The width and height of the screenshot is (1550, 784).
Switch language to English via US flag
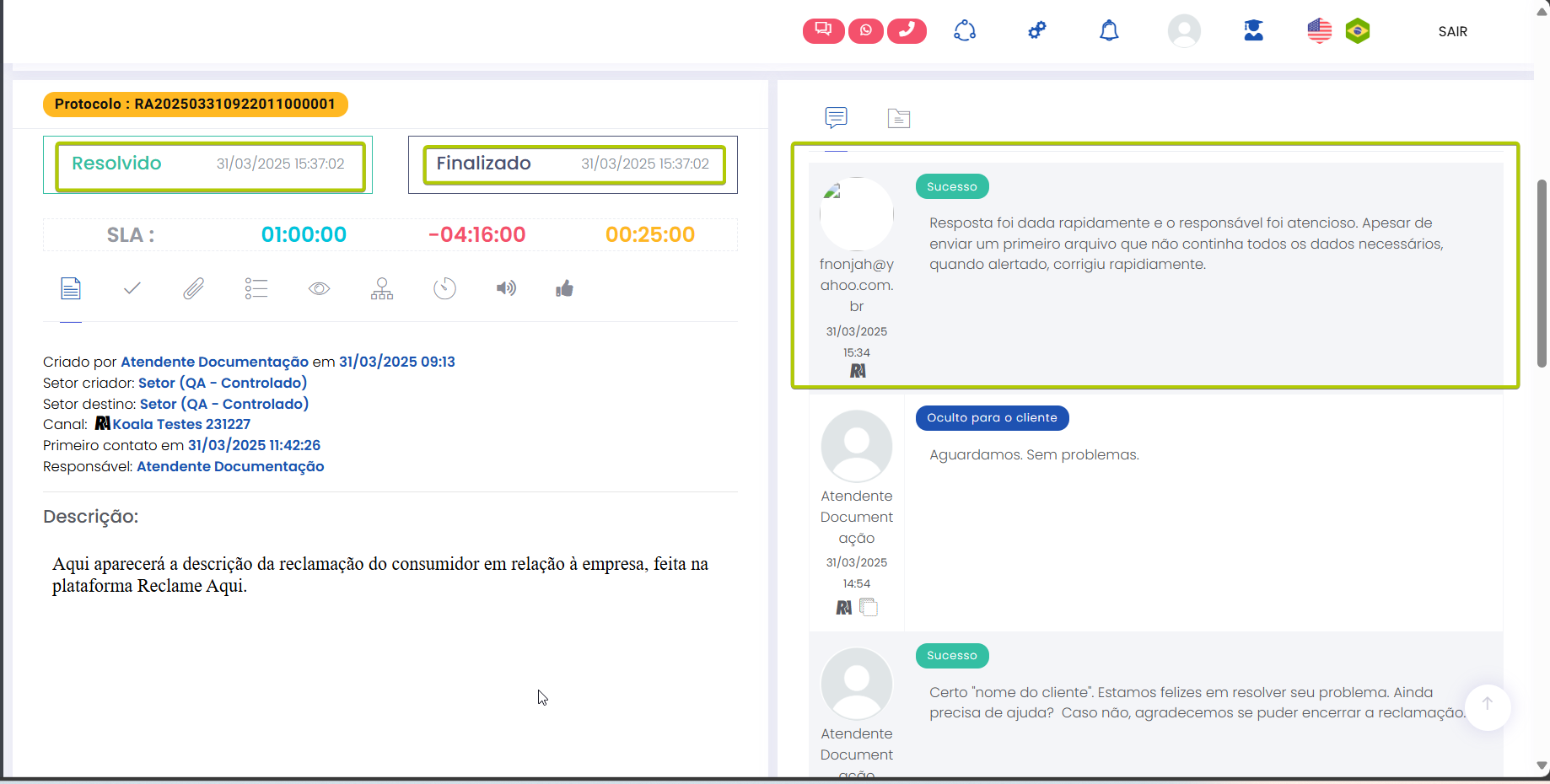click(x=1319, y=31)
